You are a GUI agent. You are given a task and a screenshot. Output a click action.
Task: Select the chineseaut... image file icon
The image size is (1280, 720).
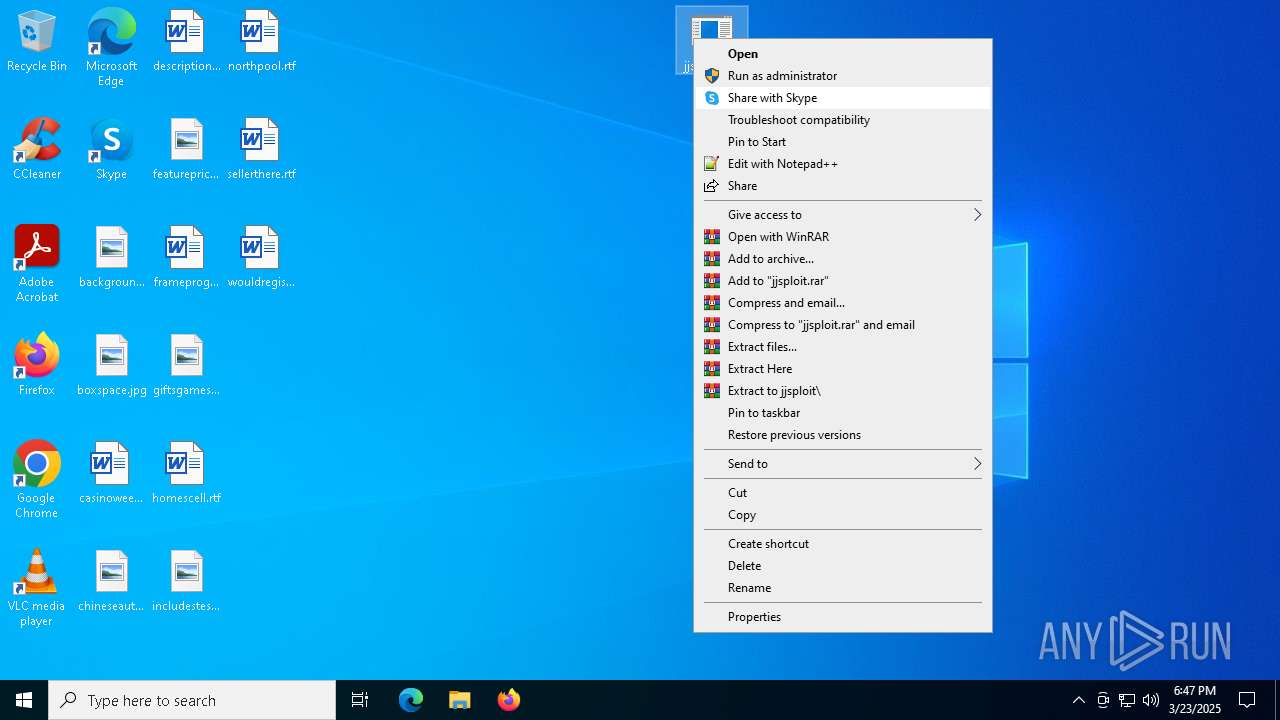(112, 582)
